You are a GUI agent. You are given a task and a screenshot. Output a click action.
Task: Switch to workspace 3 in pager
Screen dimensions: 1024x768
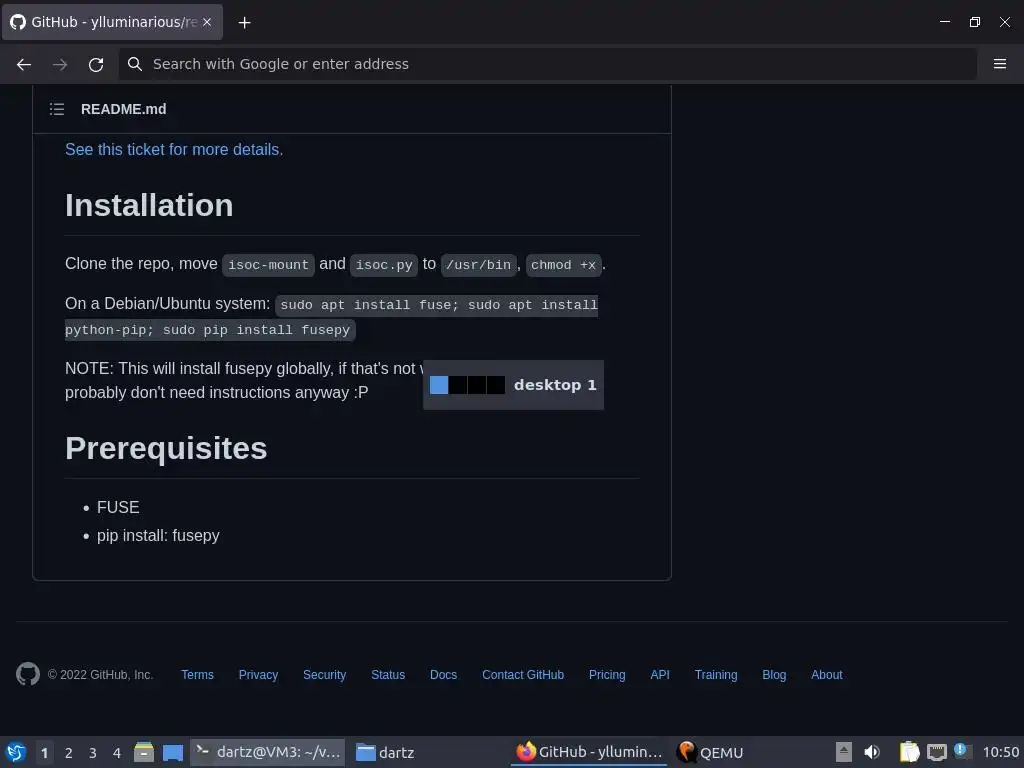pos(93,753)
